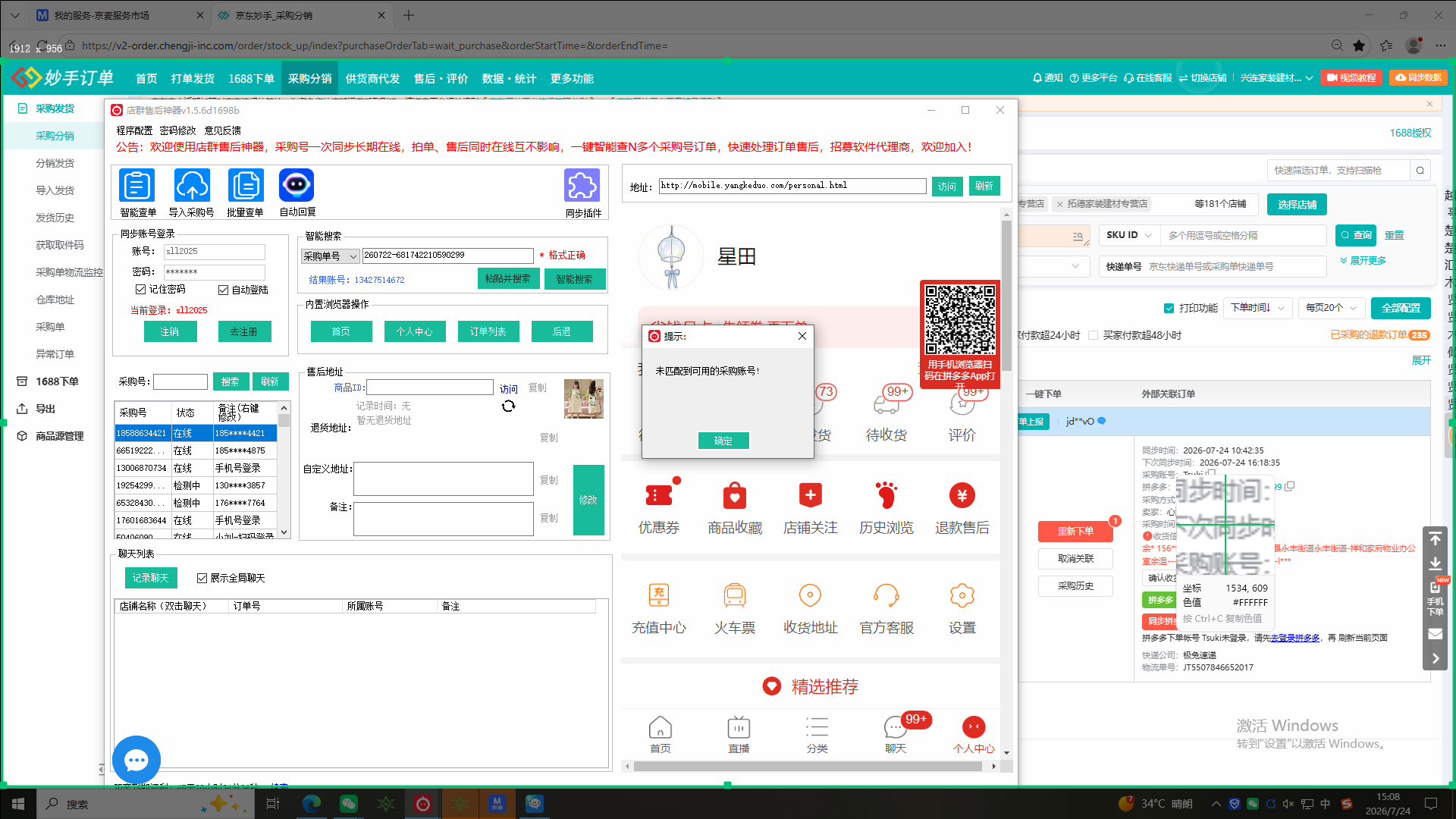Click the 通知 bell in 妙手订单 header

point(1048,78)
